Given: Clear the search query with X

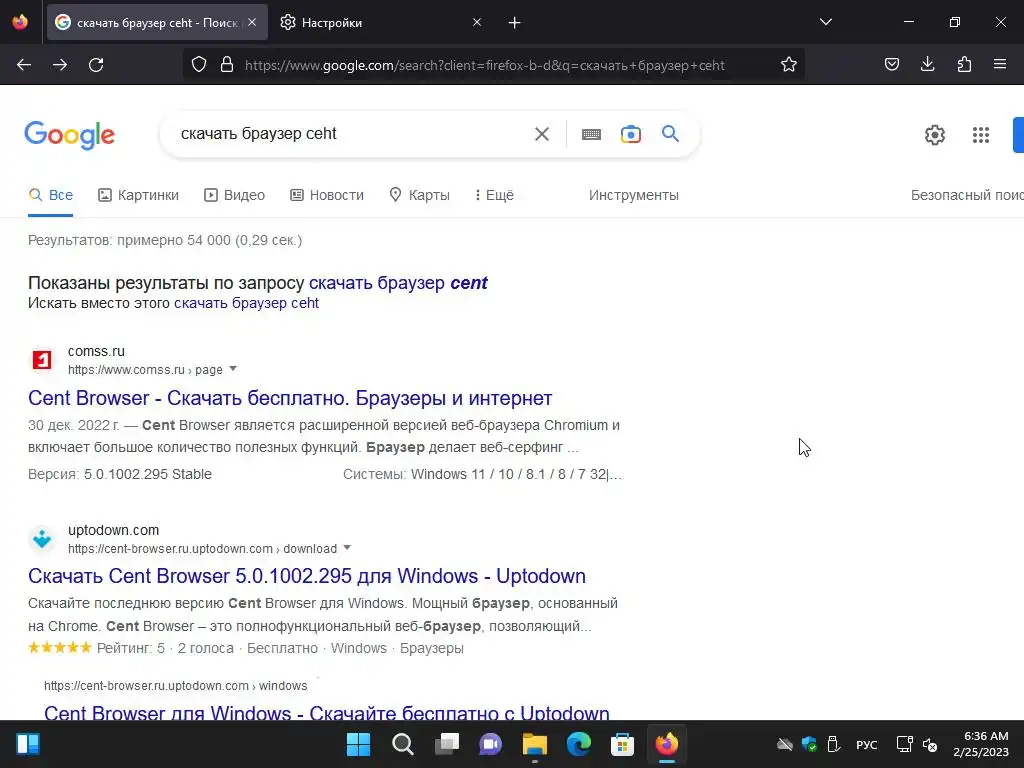Looking at the screenshot, I should coord(541,134).
